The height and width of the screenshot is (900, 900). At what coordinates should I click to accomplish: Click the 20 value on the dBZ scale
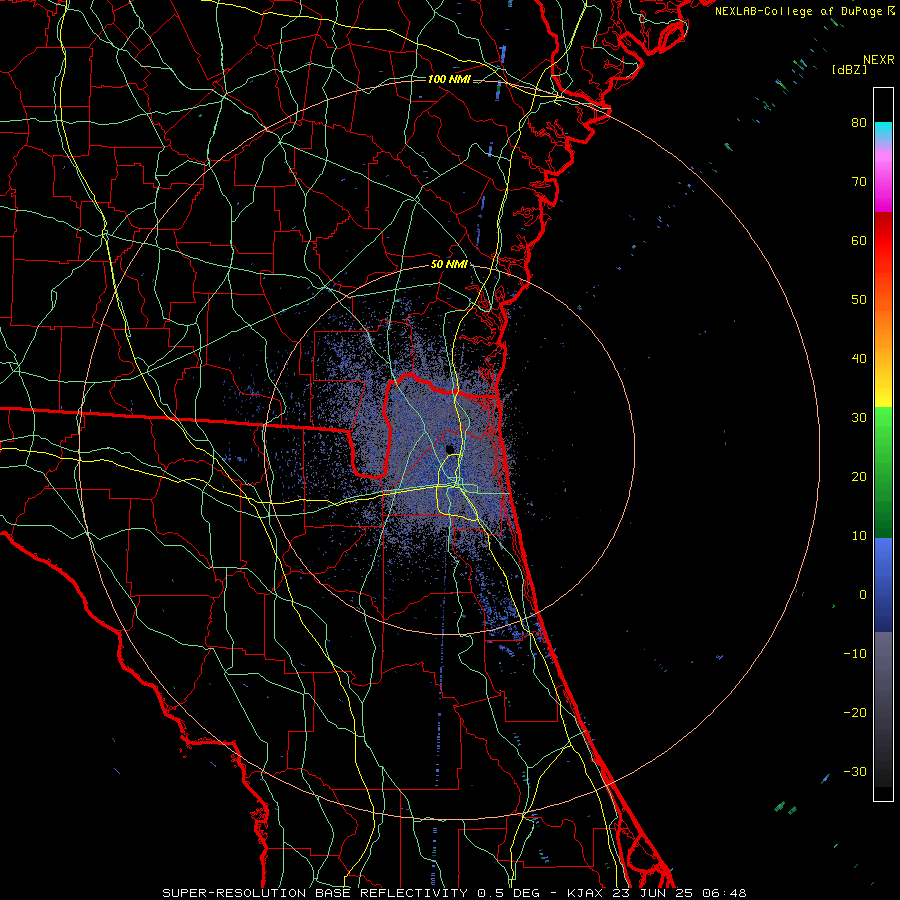click(x=859, y=476)
